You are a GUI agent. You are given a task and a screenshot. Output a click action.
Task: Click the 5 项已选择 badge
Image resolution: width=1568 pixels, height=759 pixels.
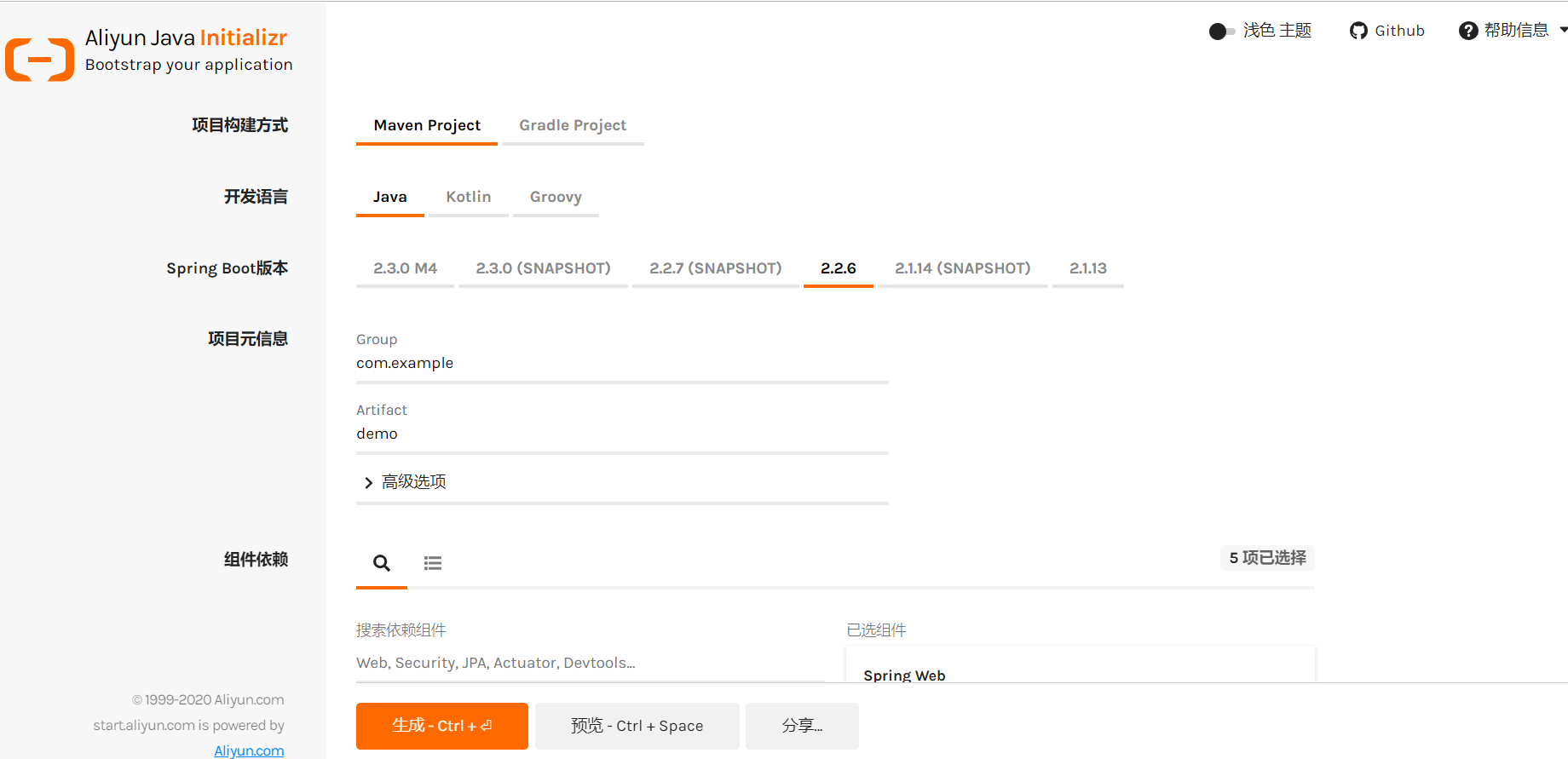(1267, 558)
